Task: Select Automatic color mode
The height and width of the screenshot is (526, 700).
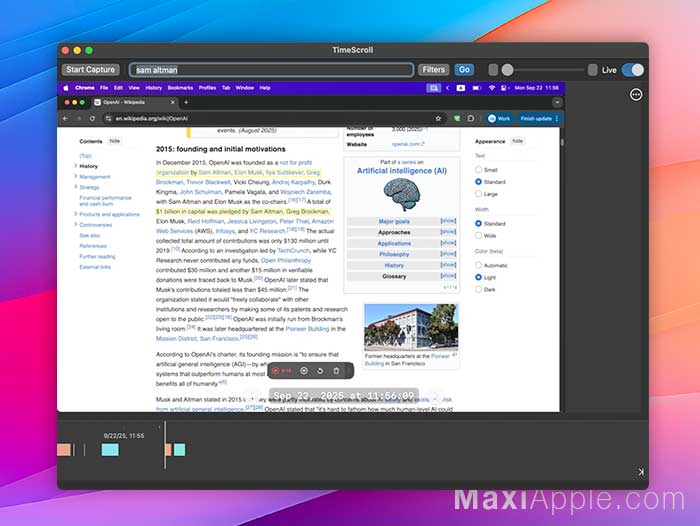Action: [x=478, y=265]
